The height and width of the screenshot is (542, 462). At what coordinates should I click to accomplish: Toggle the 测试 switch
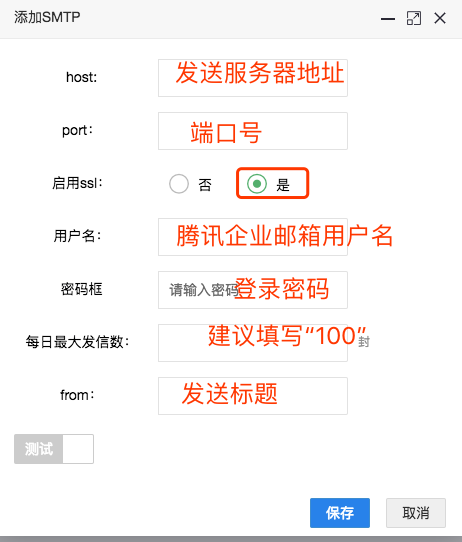[54, 449]
